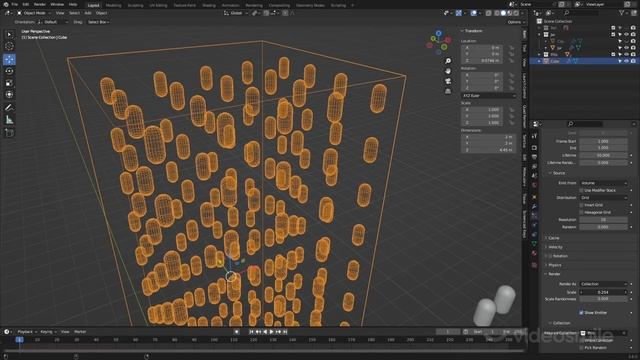Open the Modifier wrench properties tab
Viewport: 640px width, 360px height.
534,207
